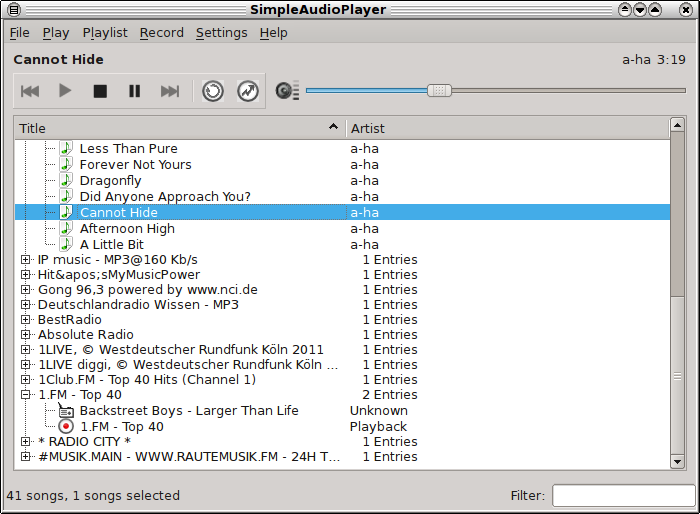
Task: Click the note icon beside Afternoon High
Action: (66, 228)
